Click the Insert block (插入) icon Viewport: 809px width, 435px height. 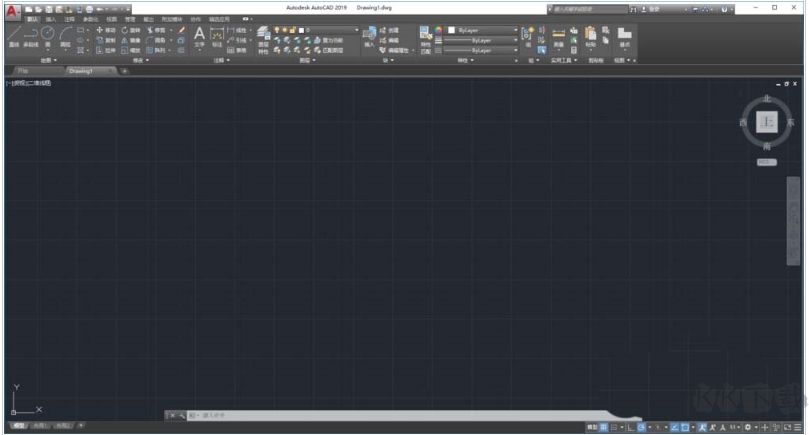coord(369,35)
